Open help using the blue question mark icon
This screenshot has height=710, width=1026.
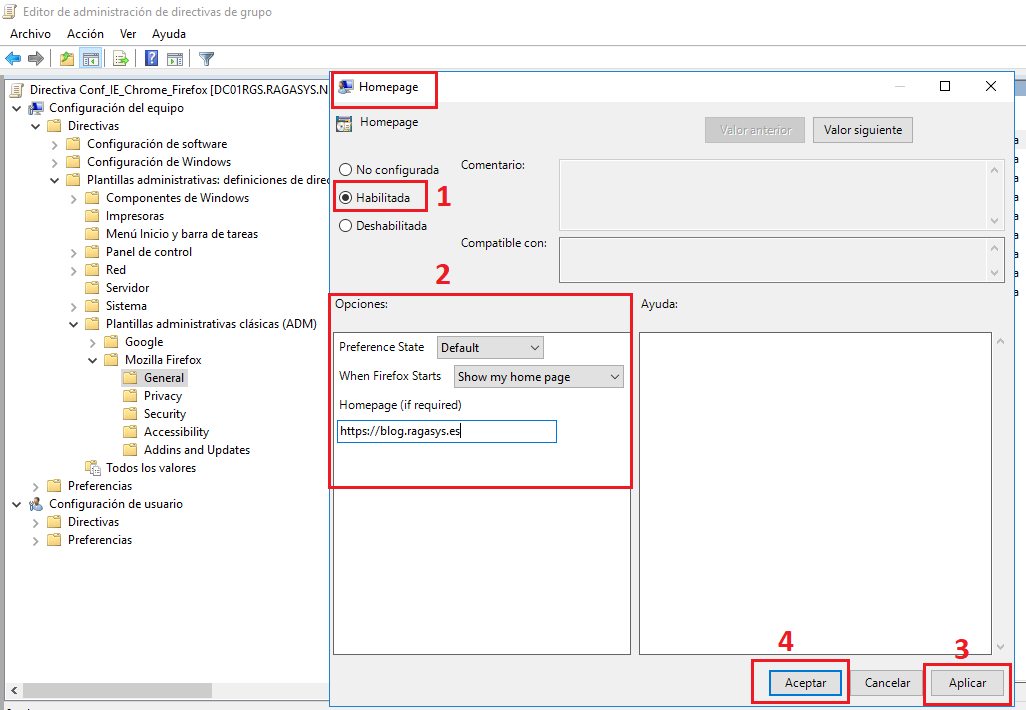click(150, 58)
